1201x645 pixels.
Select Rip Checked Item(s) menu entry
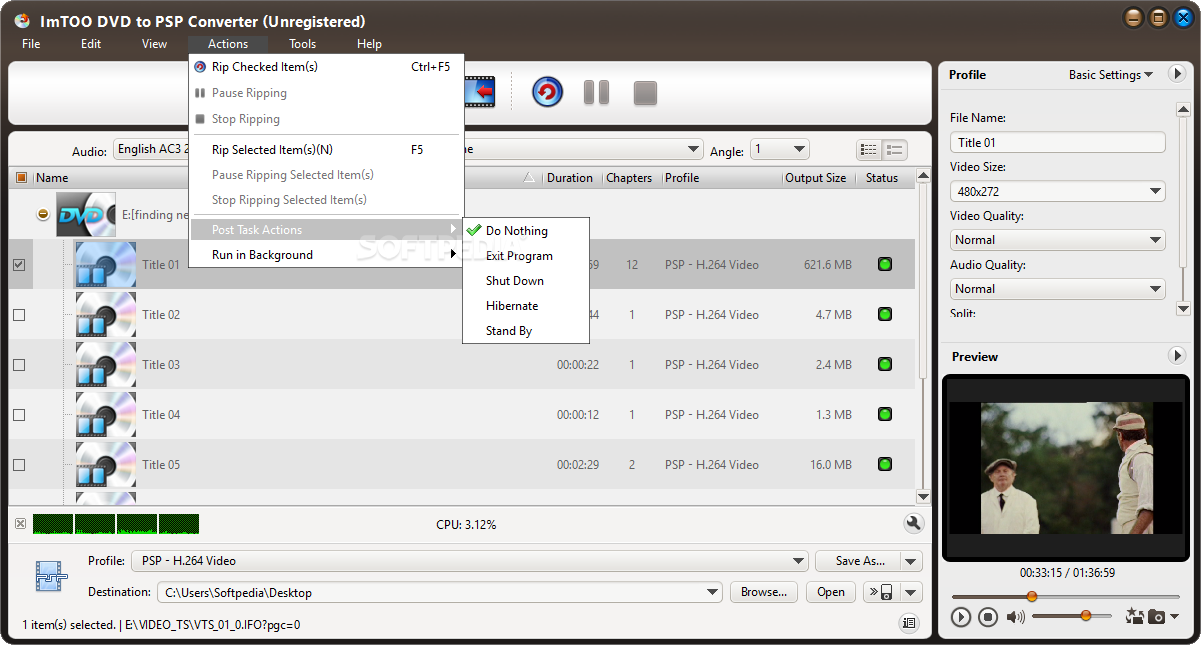(326, 67)
